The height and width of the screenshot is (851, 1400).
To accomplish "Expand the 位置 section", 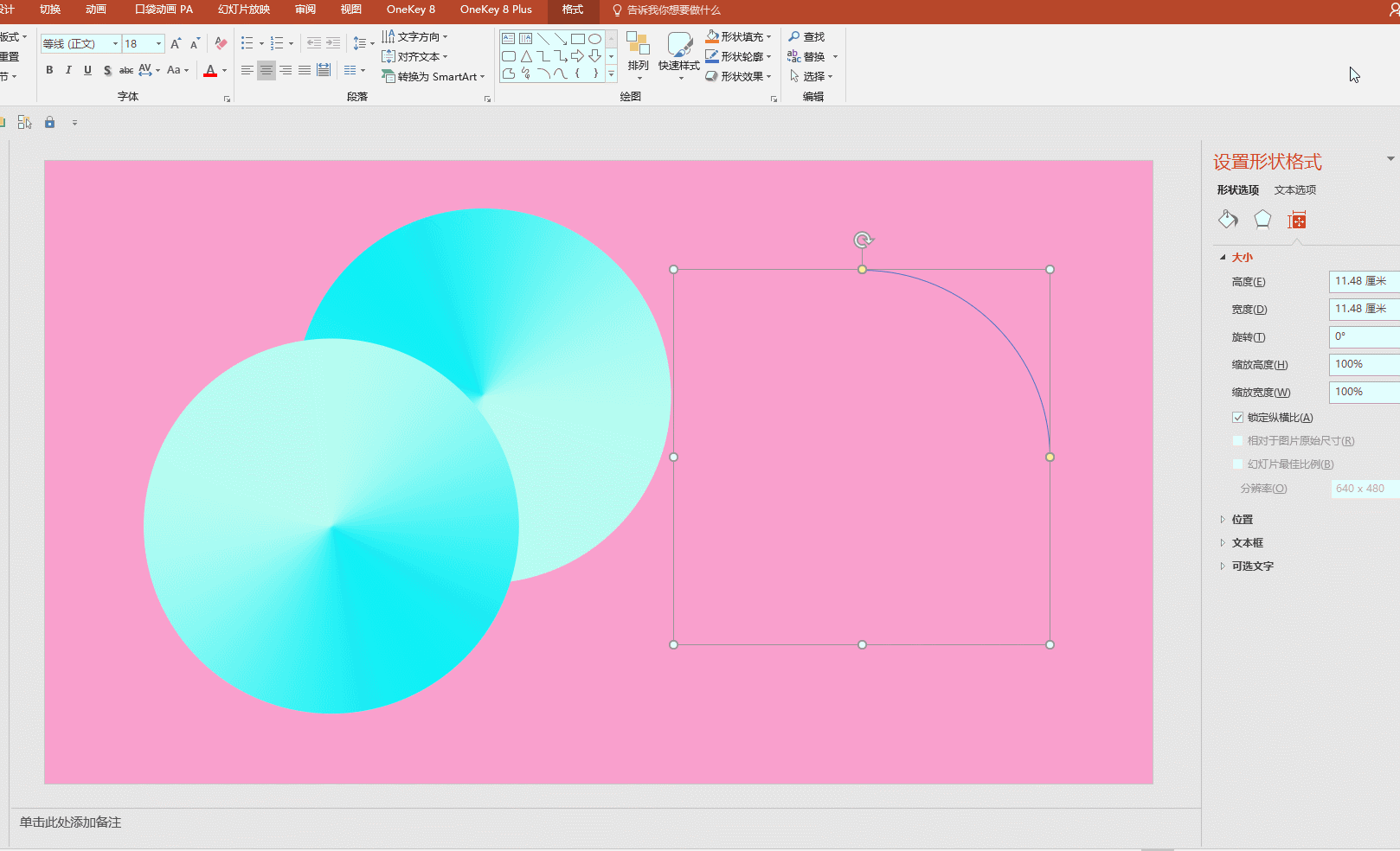I will point(1242,520).
